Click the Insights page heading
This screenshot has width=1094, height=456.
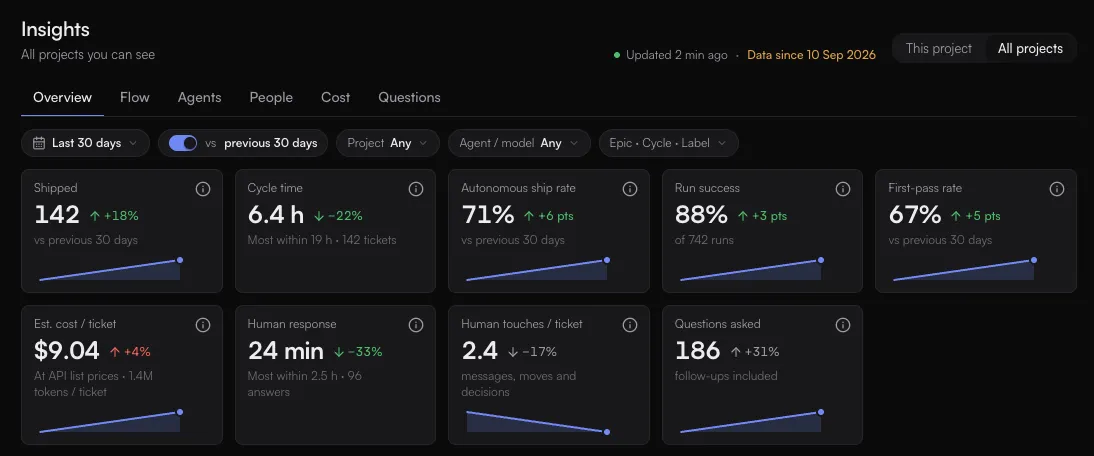[55, 30]
